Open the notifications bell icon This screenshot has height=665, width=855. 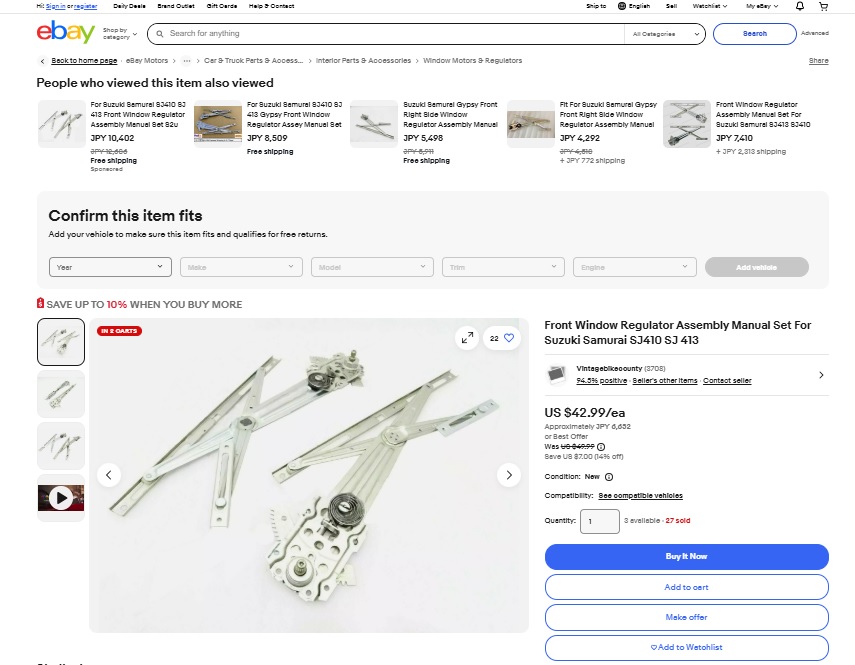tap(799, 6)
